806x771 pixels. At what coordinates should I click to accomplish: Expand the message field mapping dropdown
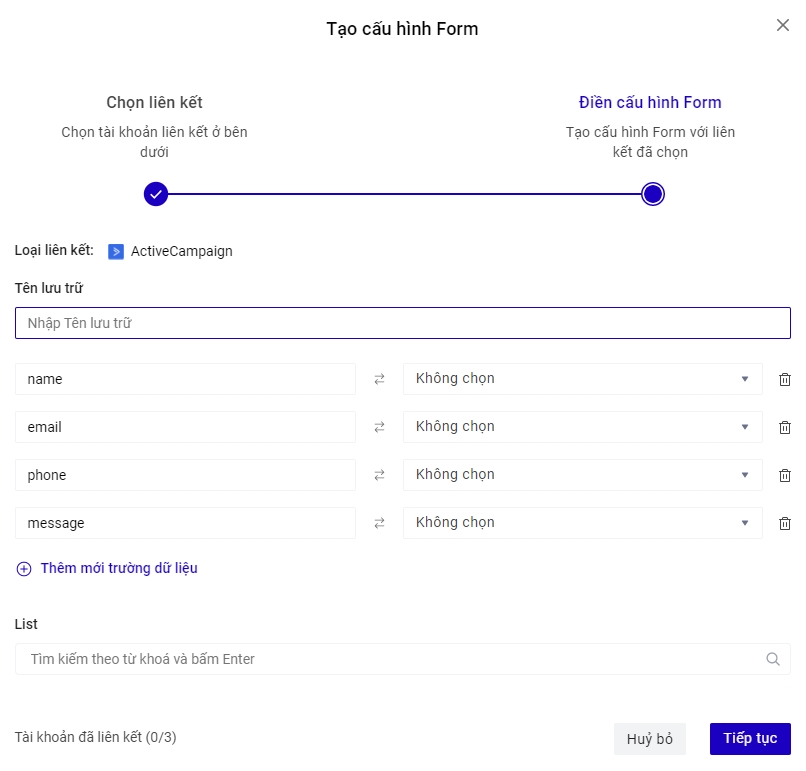pyautogui.click(x=582, y=523)
